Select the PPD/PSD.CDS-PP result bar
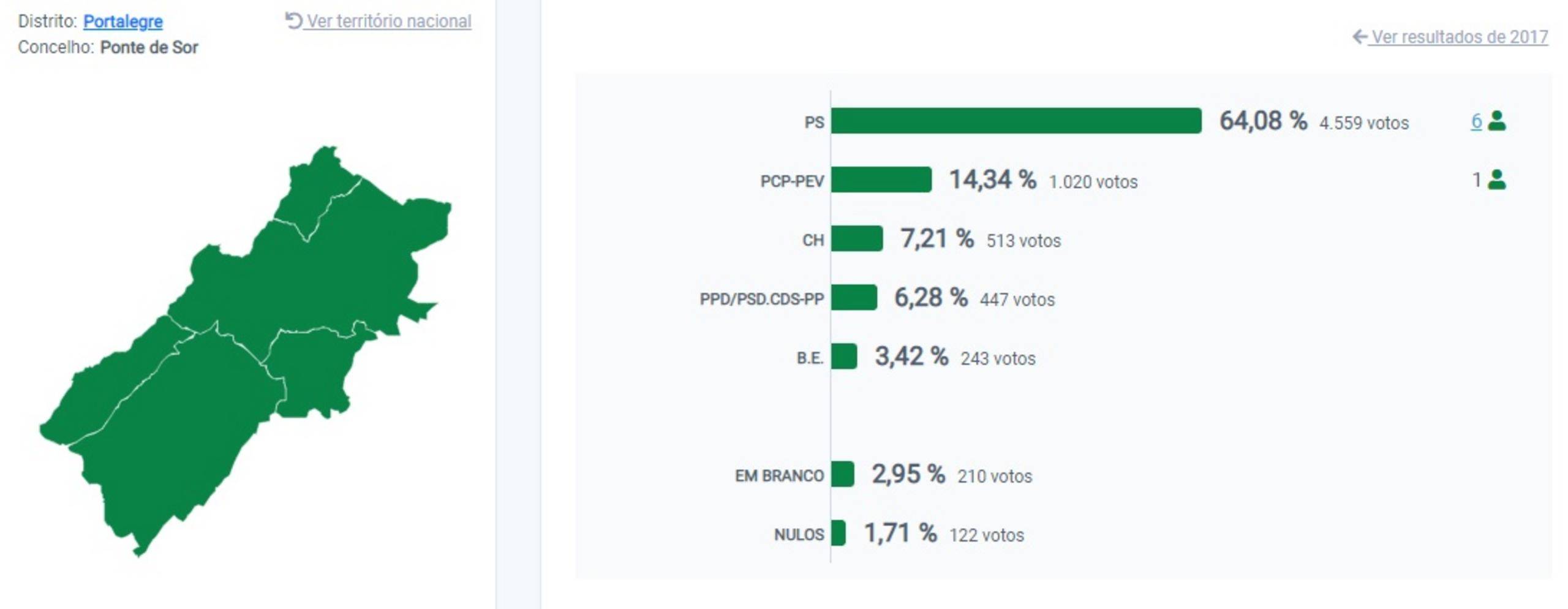The width and height of the screenshot is (1568, 609). (853, 297)
